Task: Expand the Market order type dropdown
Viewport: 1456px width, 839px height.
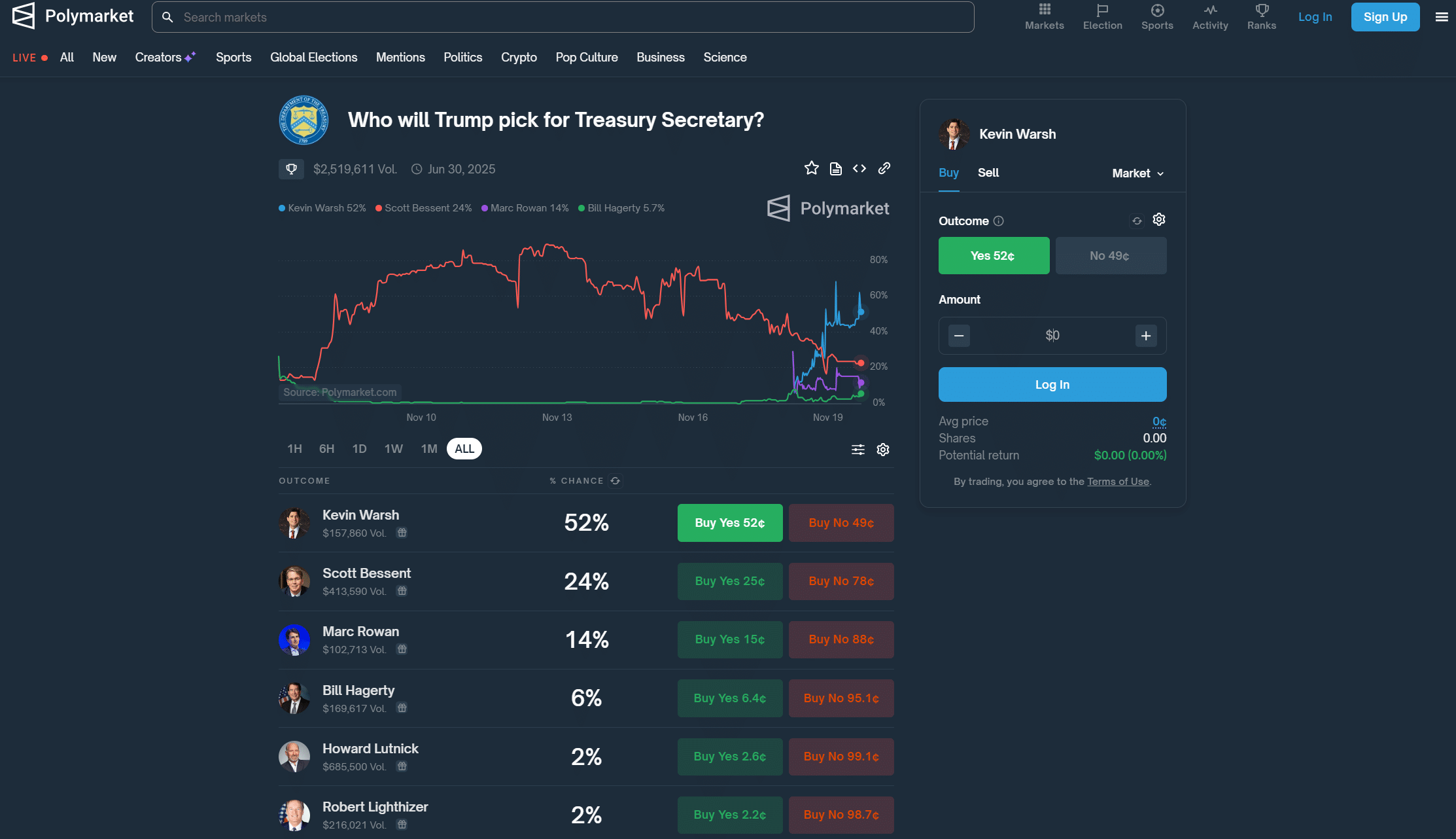Action: [x=1138, y=173]
